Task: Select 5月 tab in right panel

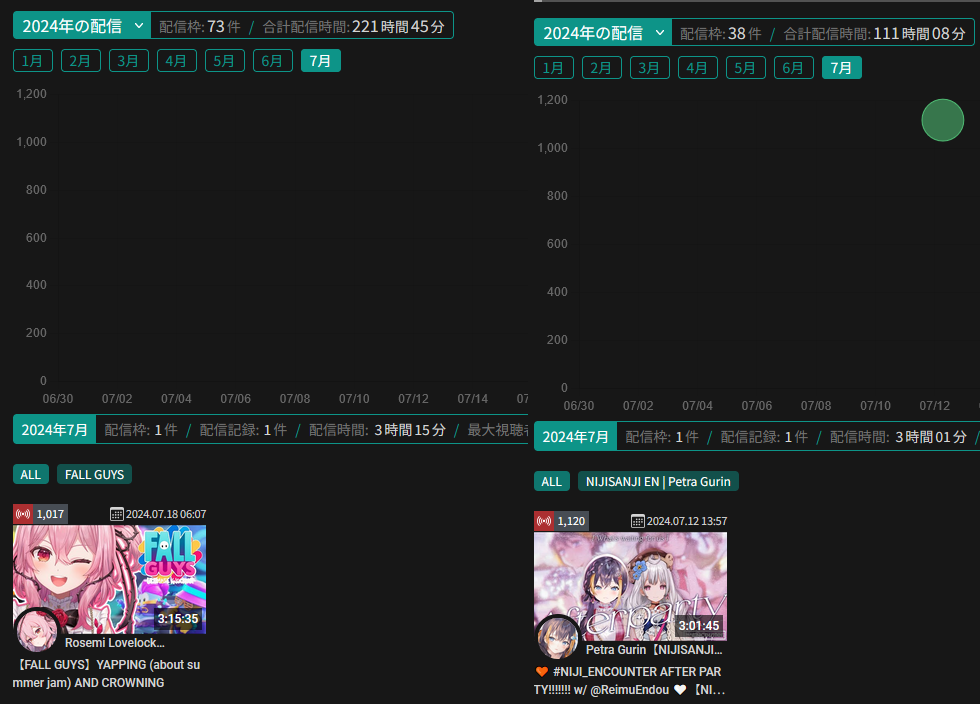Action: click(x=746, y=68)
